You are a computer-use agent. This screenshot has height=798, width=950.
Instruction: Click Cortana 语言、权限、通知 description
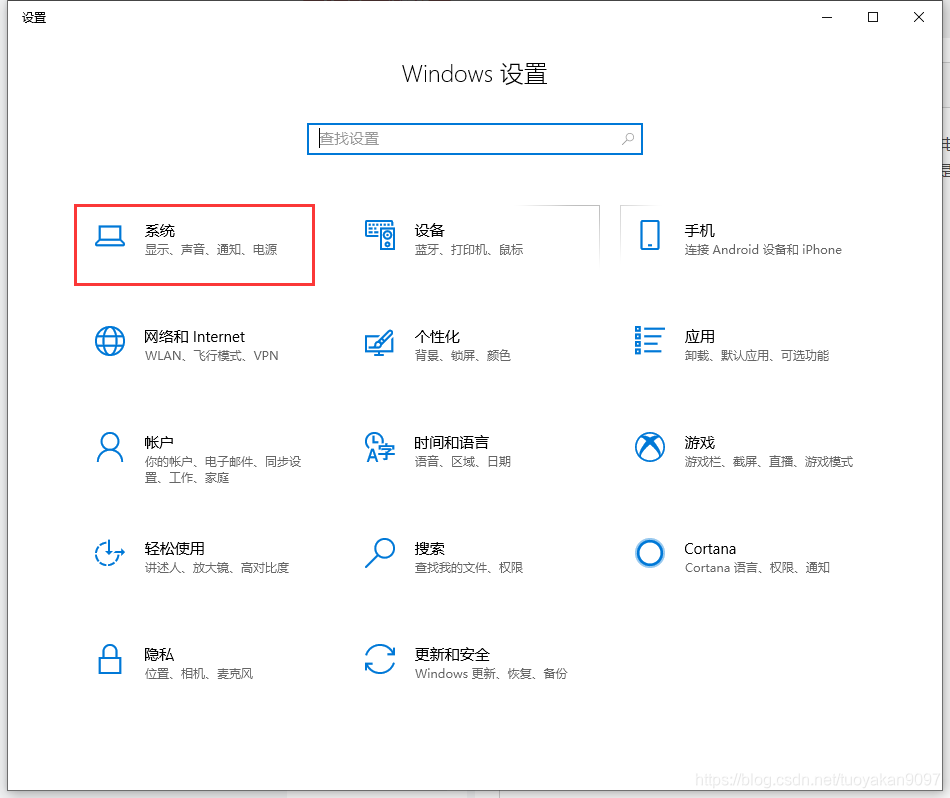(x=757, y=568)
